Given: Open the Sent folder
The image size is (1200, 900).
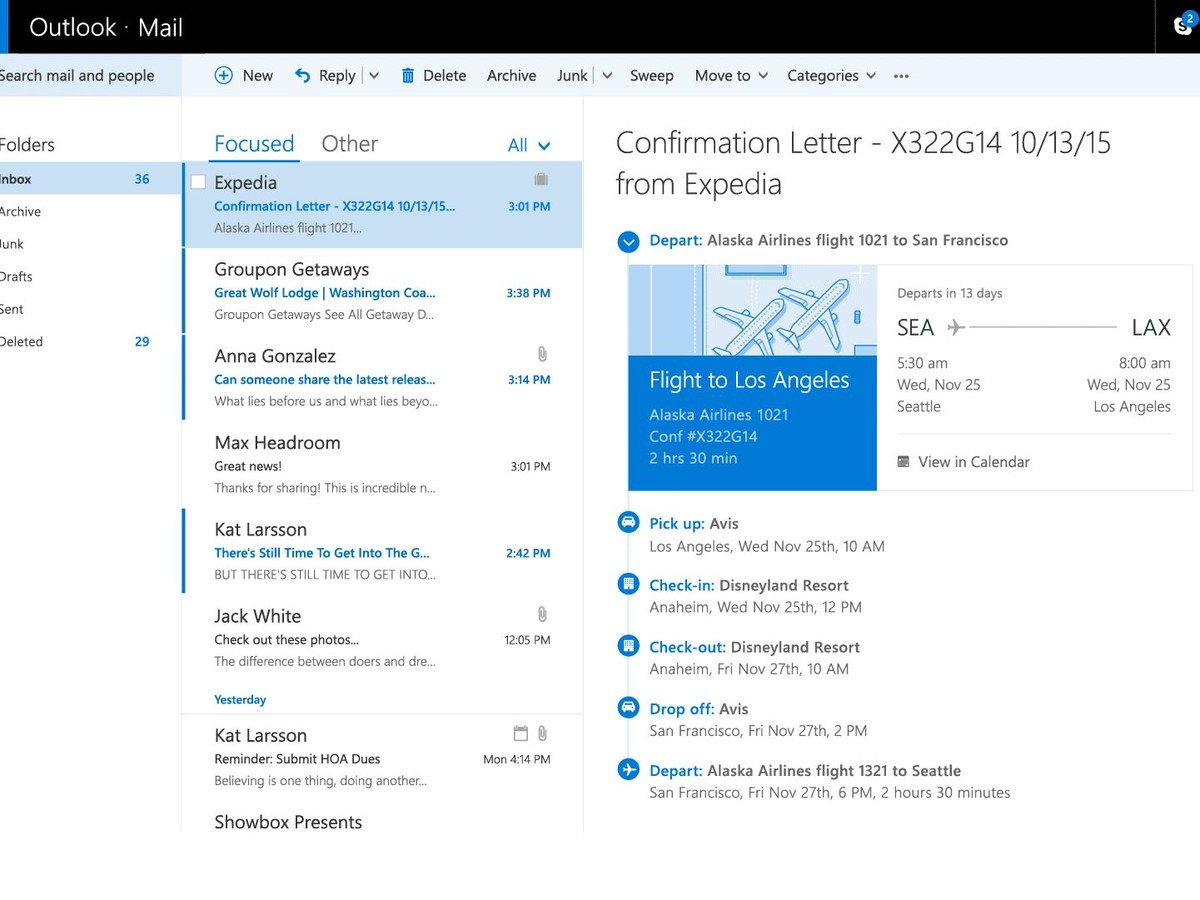Looking at the screenshot, I should coord(88,310).
